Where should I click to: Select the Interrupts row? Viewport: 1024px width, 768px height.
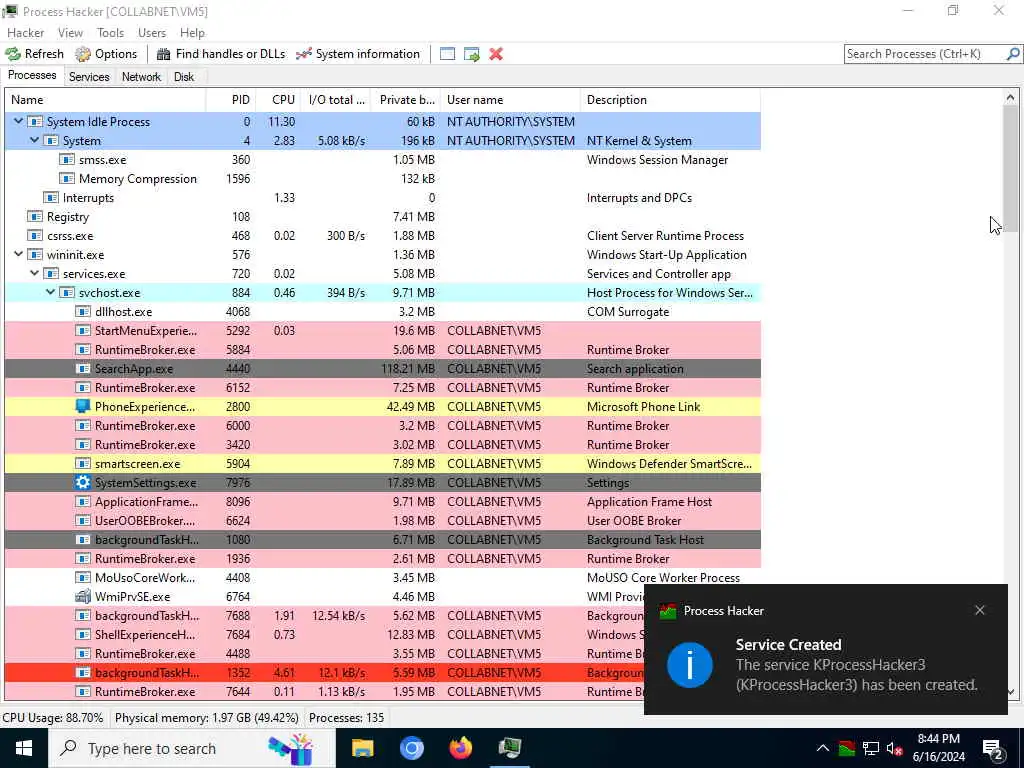click(383, 198)
